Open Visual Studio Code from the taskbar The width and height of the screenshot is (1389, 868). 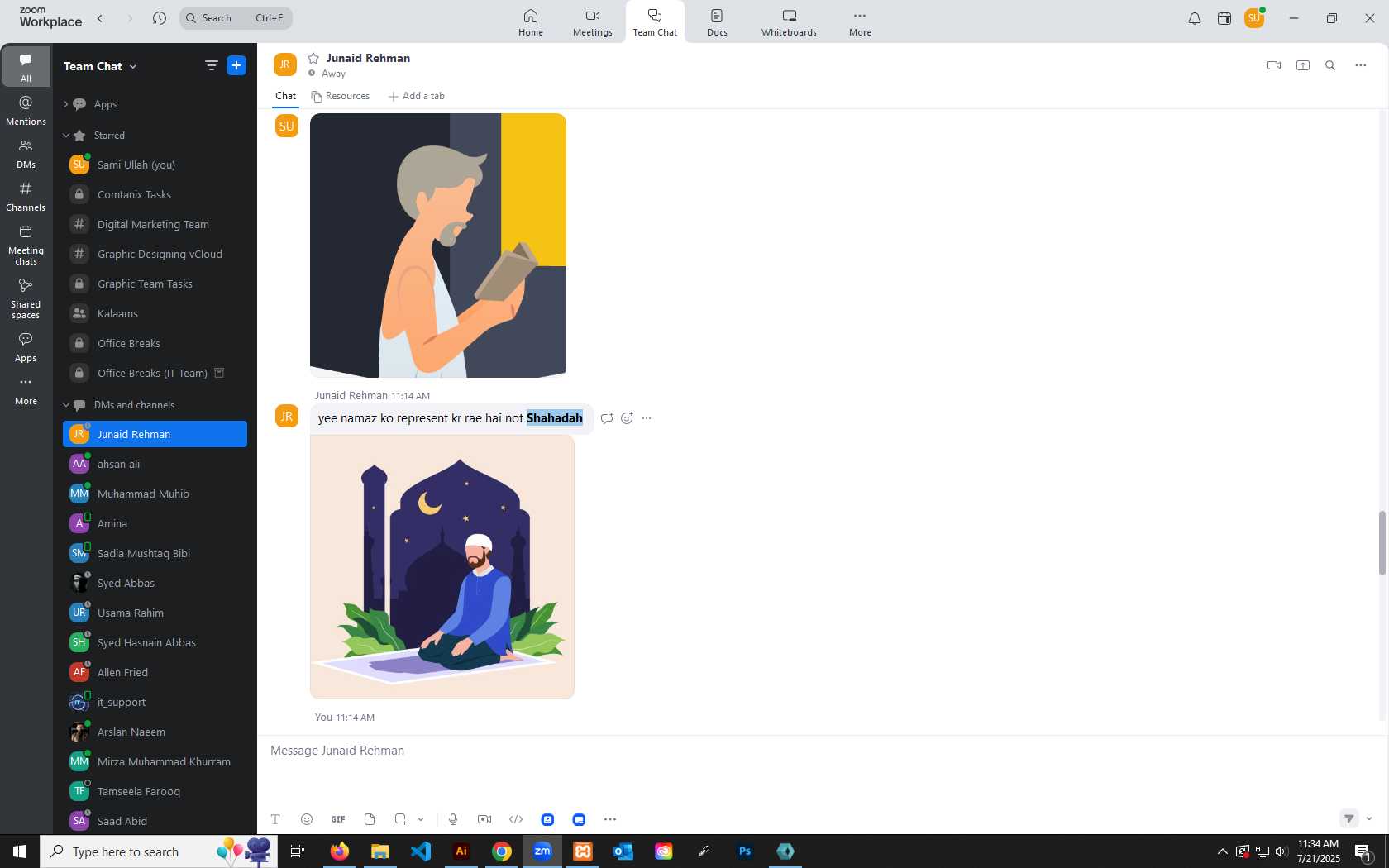[x=421, y=851]
